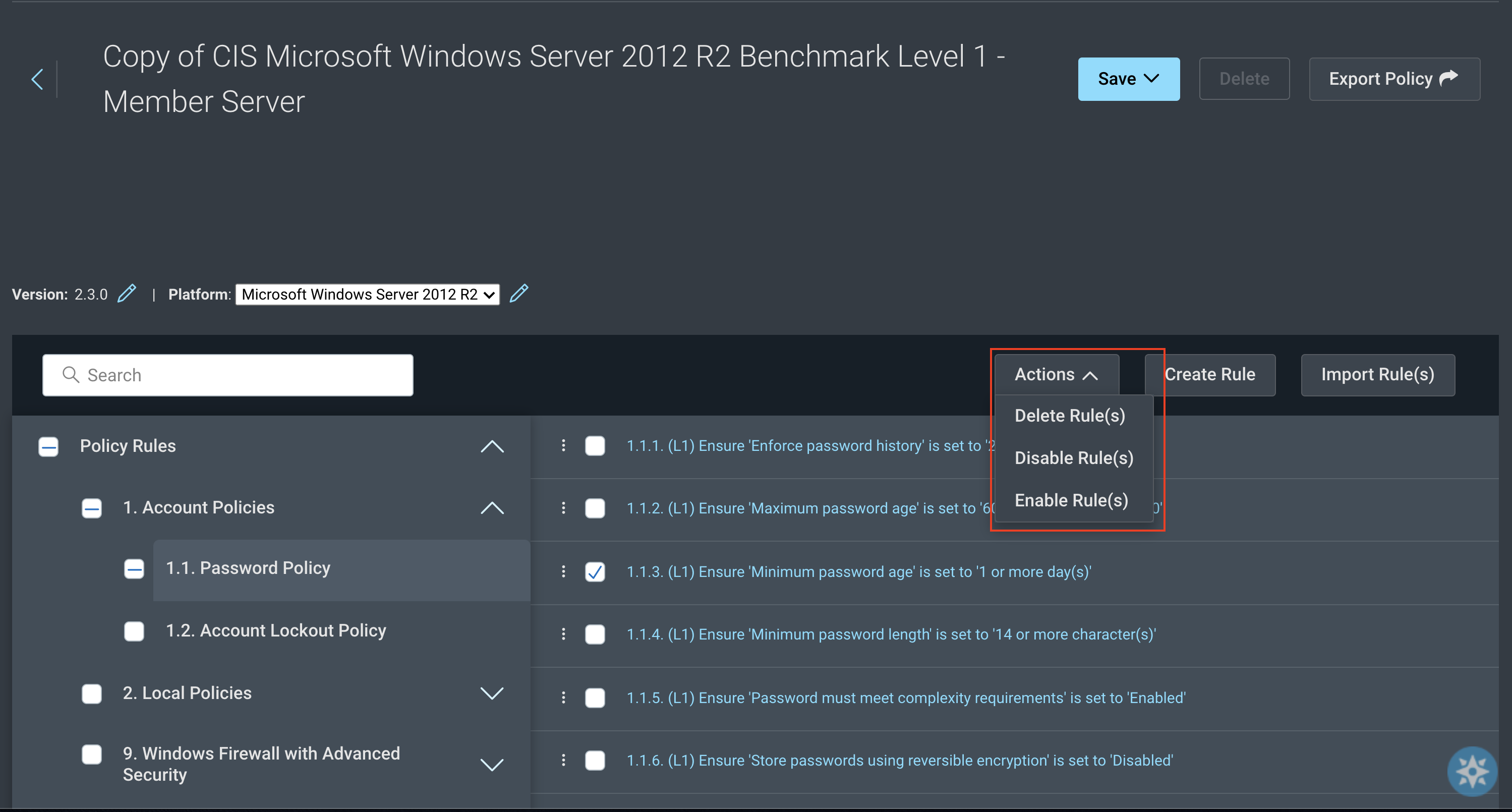Focus the rule Search field

[228, 375]
